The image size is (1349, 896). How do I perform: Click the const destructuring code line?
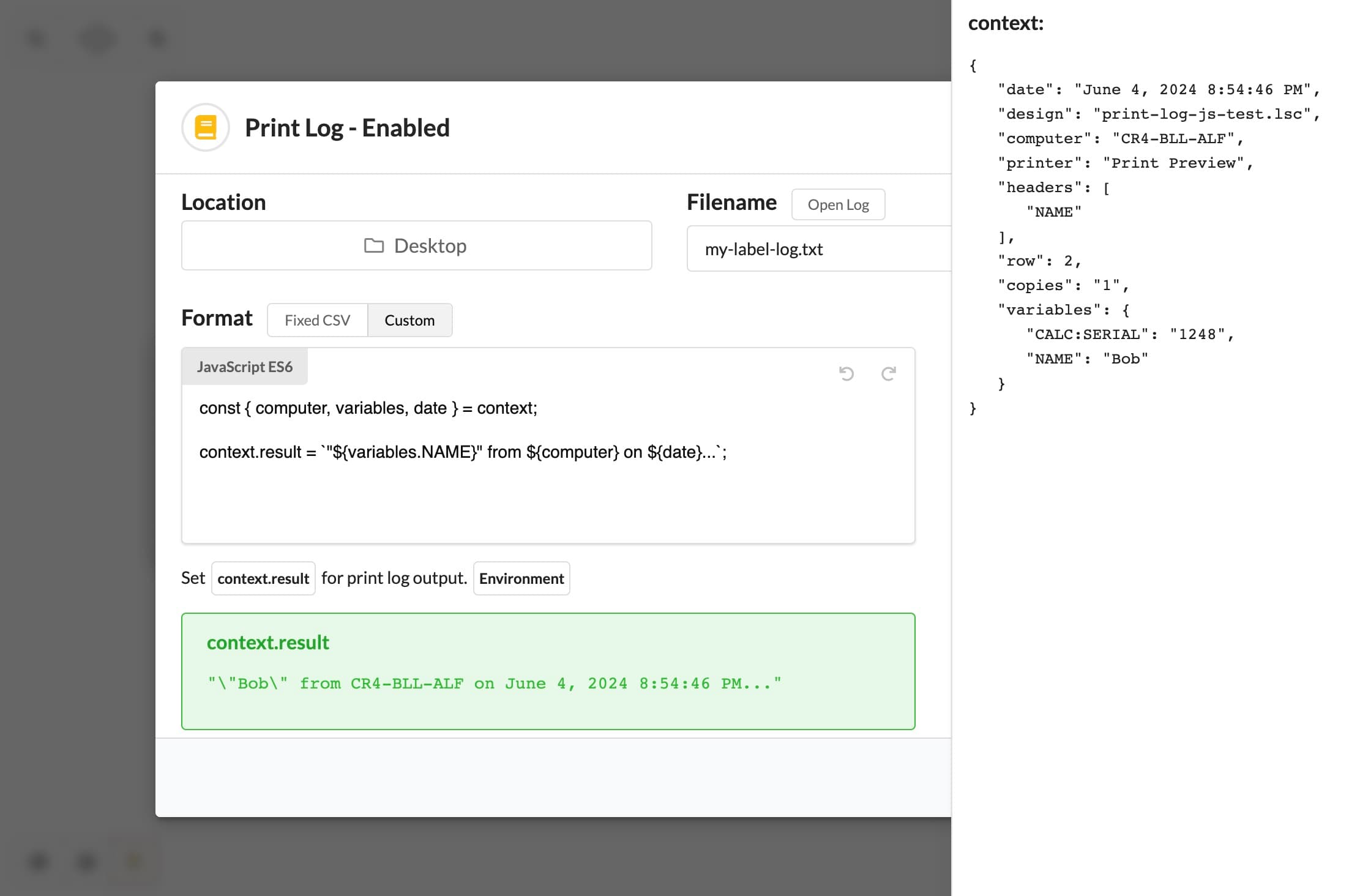368,408
